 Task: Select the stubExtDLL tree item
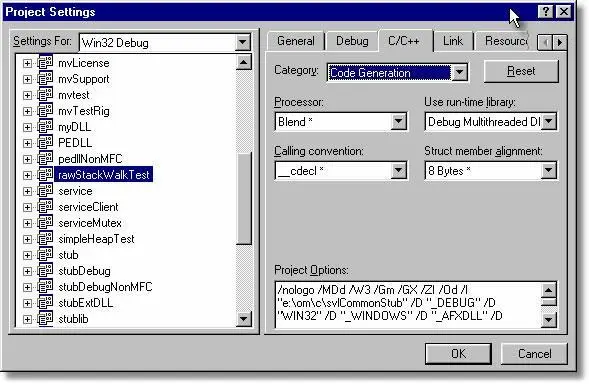point(86,303)
